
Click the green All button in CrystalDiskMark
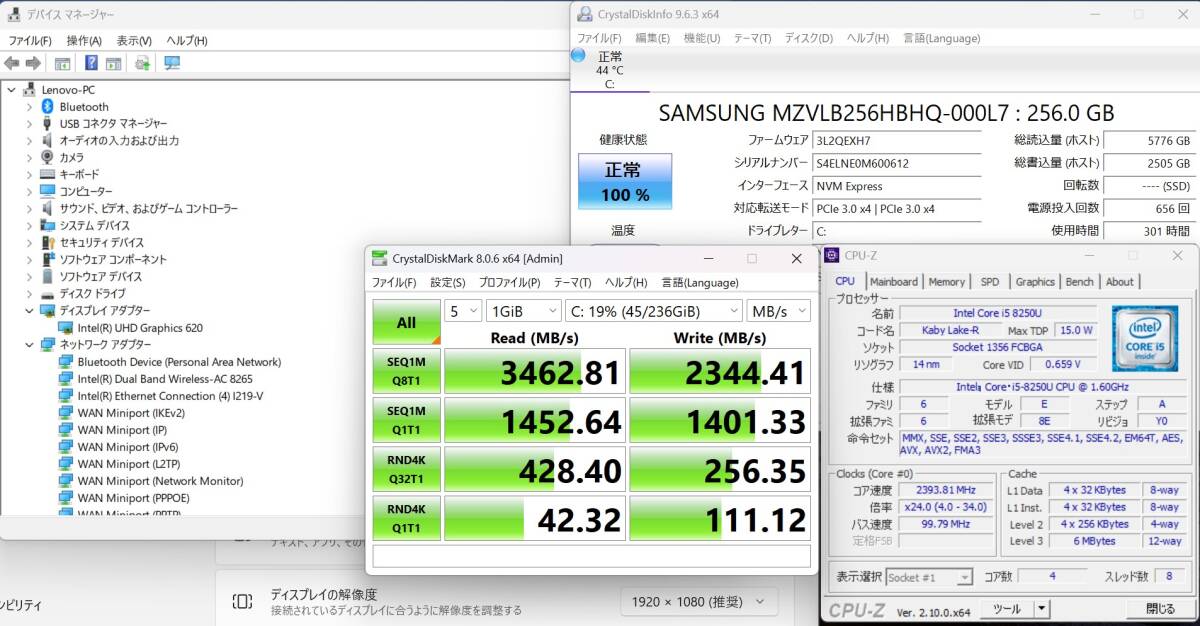(406, 322)
